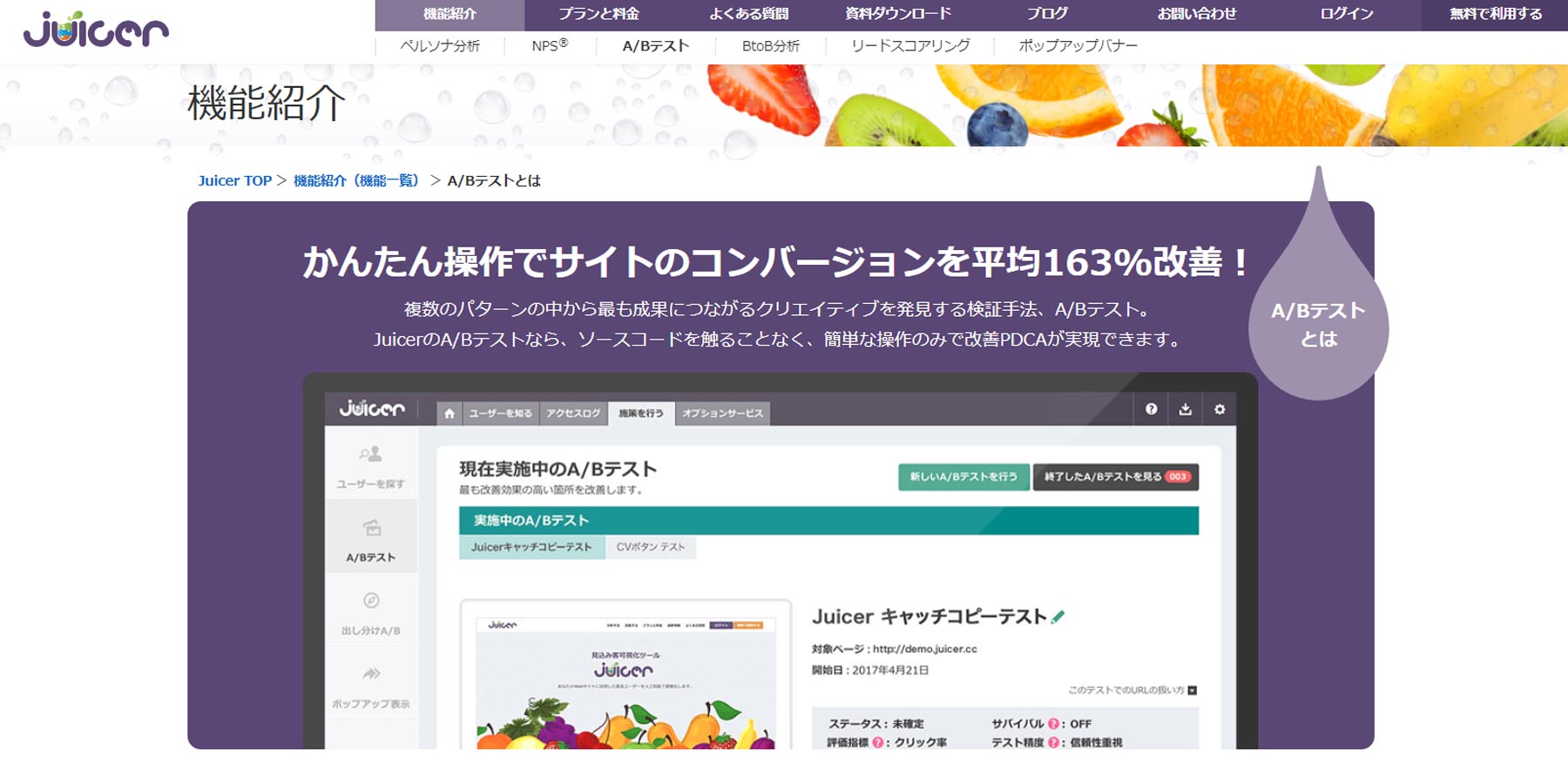Click the download icon in dashboard header
Screen dimensions: 1568x762
(x=1186, y=409)
